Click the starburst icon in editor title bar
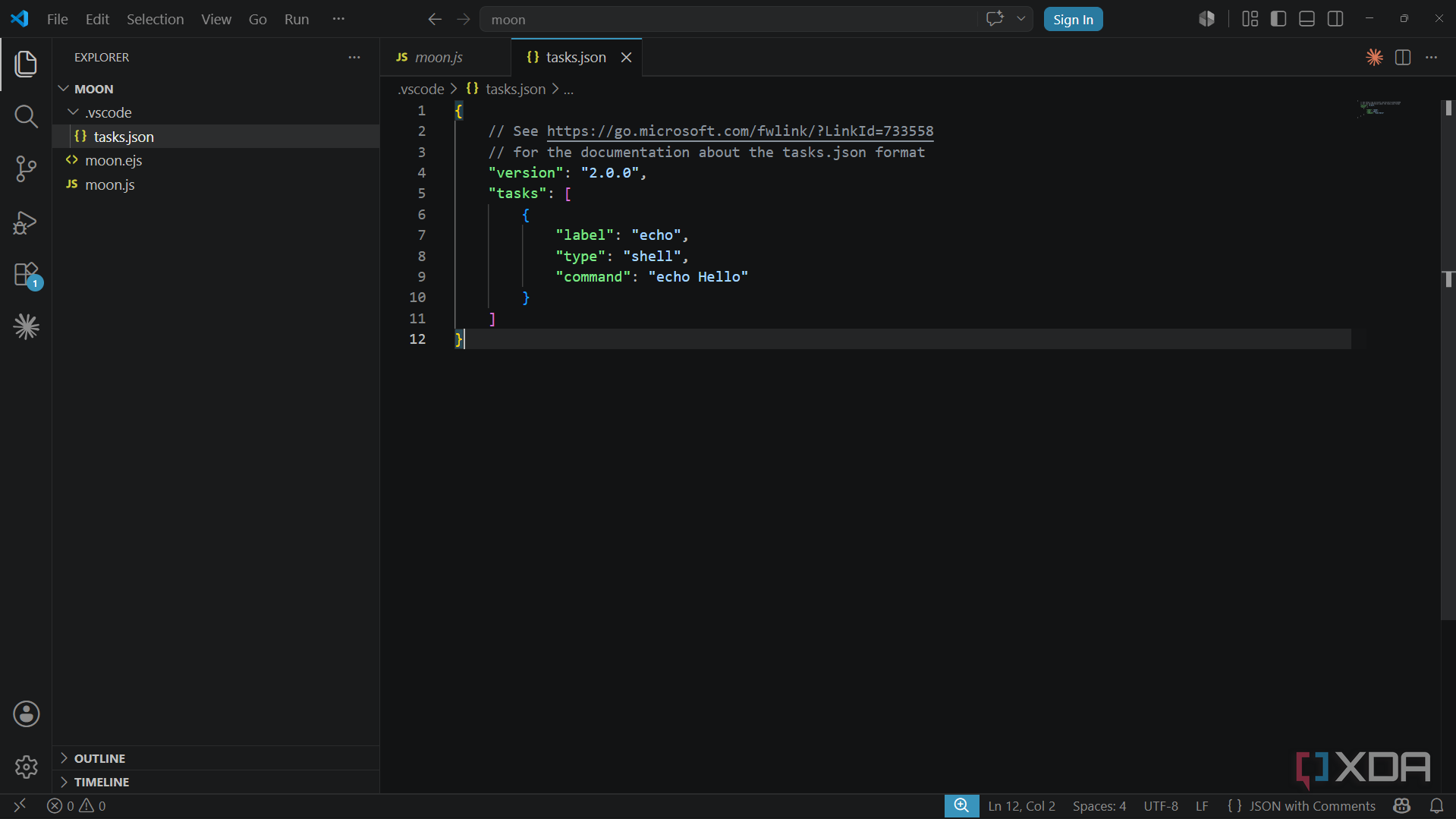Viewport: 1456px width, 819px height. point(1374,58)
